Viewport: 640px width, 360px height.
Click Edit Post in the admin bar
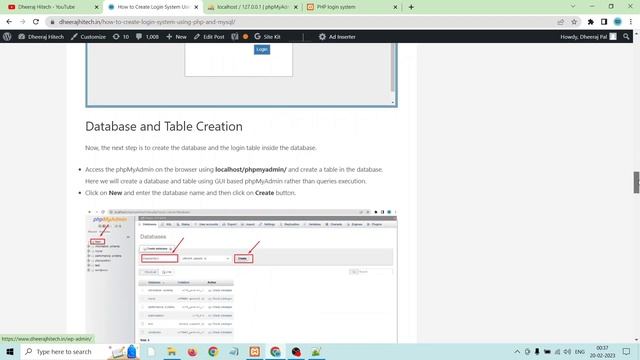pyautogui.click(x=209, y=37)
